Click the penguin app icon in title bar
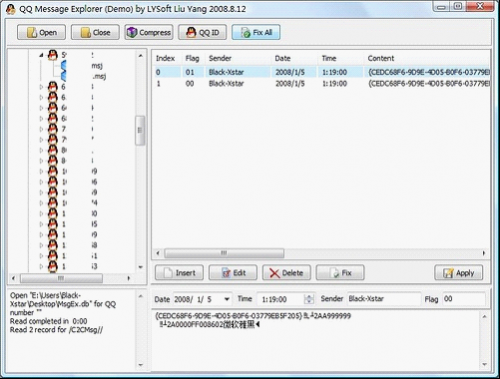Image resolution: width=500 pixels, height=379 pixels. click(x=11, y=9)
